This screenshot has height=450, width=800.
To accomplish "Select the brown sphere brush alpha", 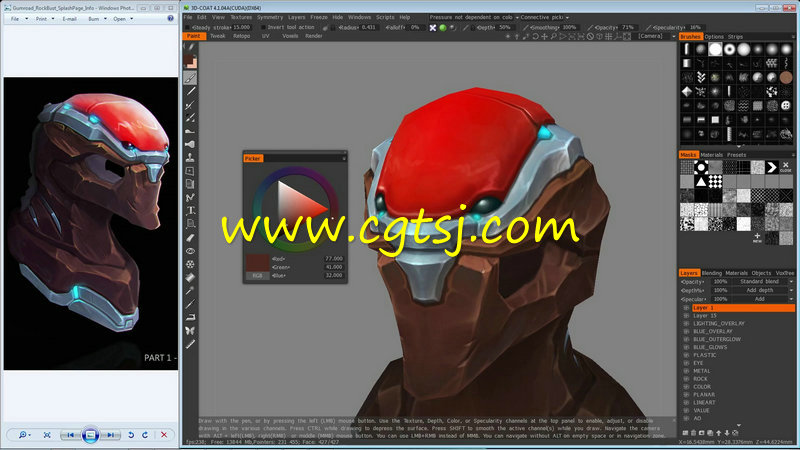I will pos(786,78).
